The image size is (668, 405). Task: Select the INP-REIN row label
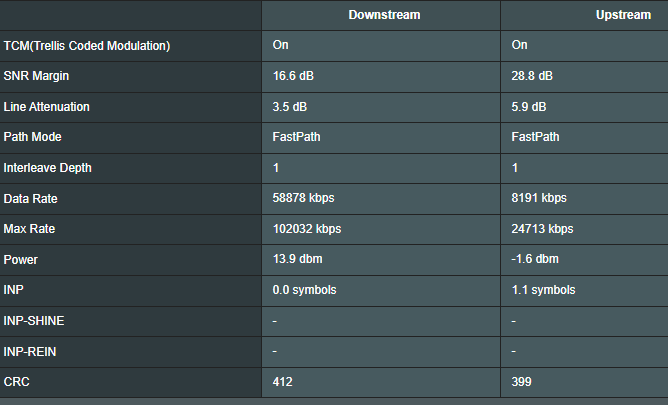(x=30, y=352)
